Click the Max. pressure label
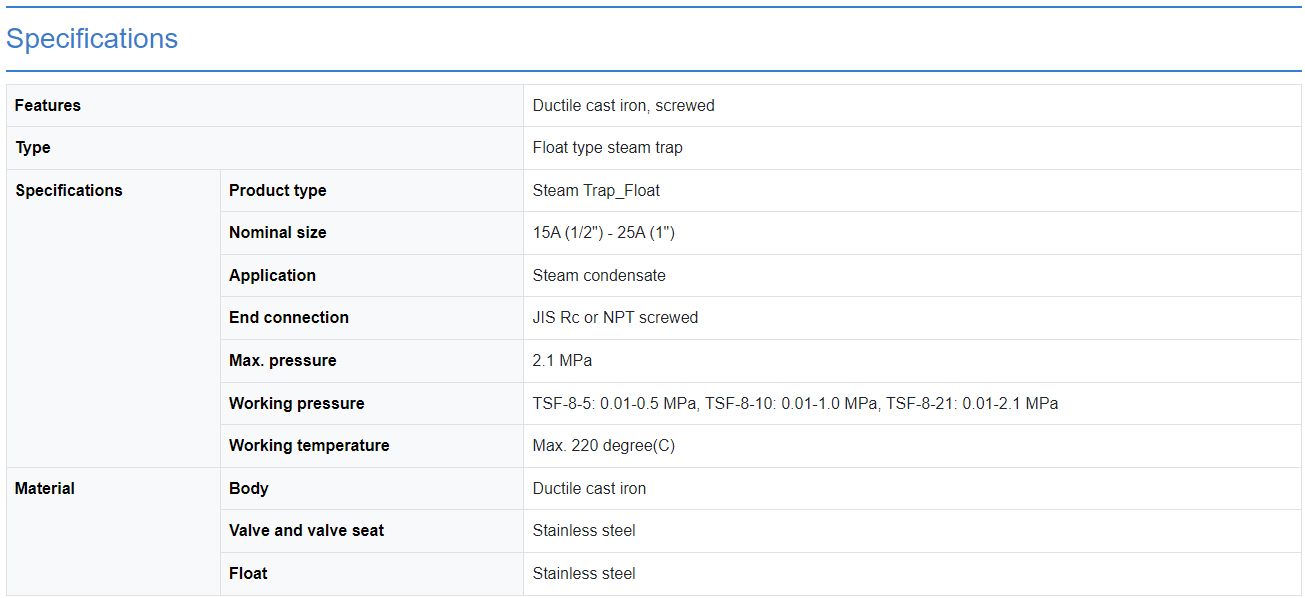Image resolution: width=1305 pixels, height=598 pixels. point(282,360)
